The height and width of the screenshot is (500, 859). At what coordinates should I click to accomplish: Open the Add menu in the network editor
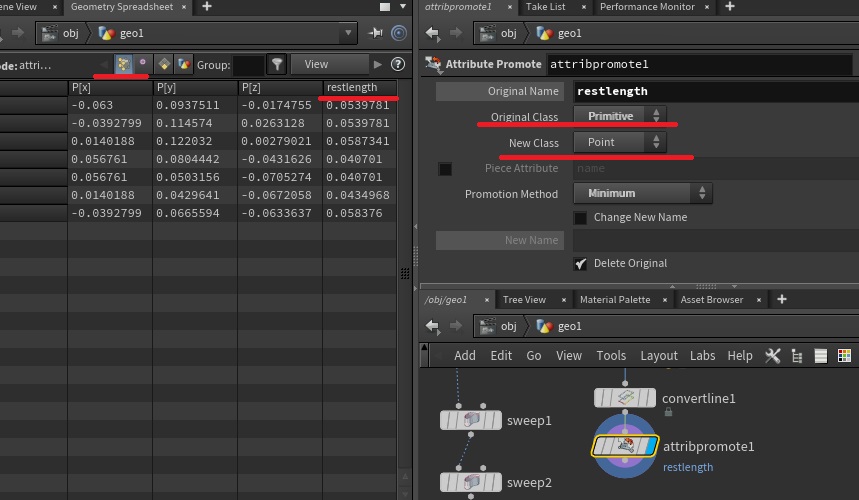coord(465,356)
